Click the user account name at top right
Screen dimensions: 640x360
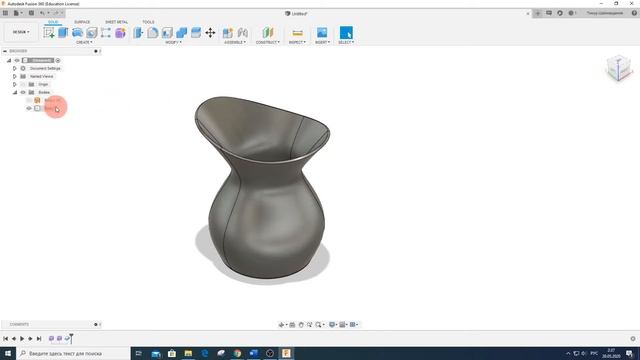[x=604, y=13]
